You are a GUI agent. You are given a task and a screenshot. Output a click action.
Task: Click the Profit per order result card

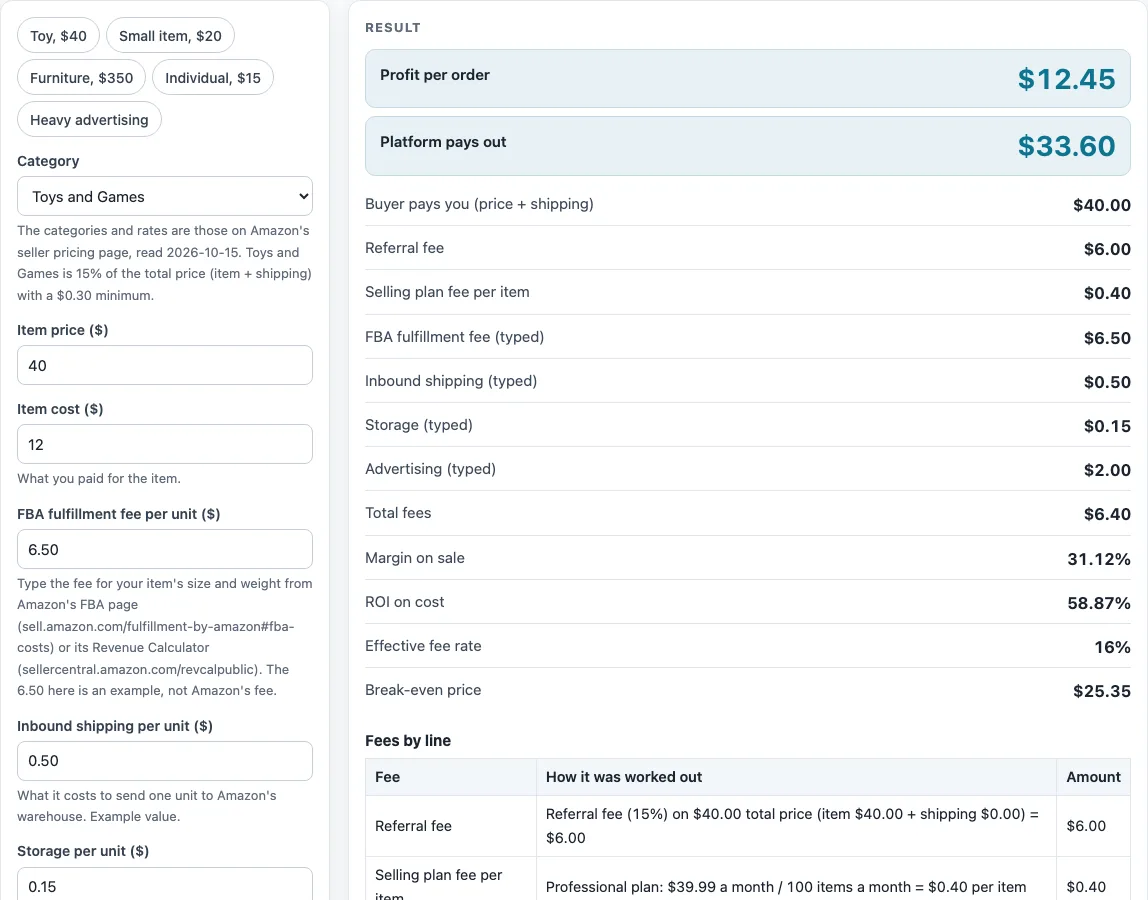click(x=748, y=79)
